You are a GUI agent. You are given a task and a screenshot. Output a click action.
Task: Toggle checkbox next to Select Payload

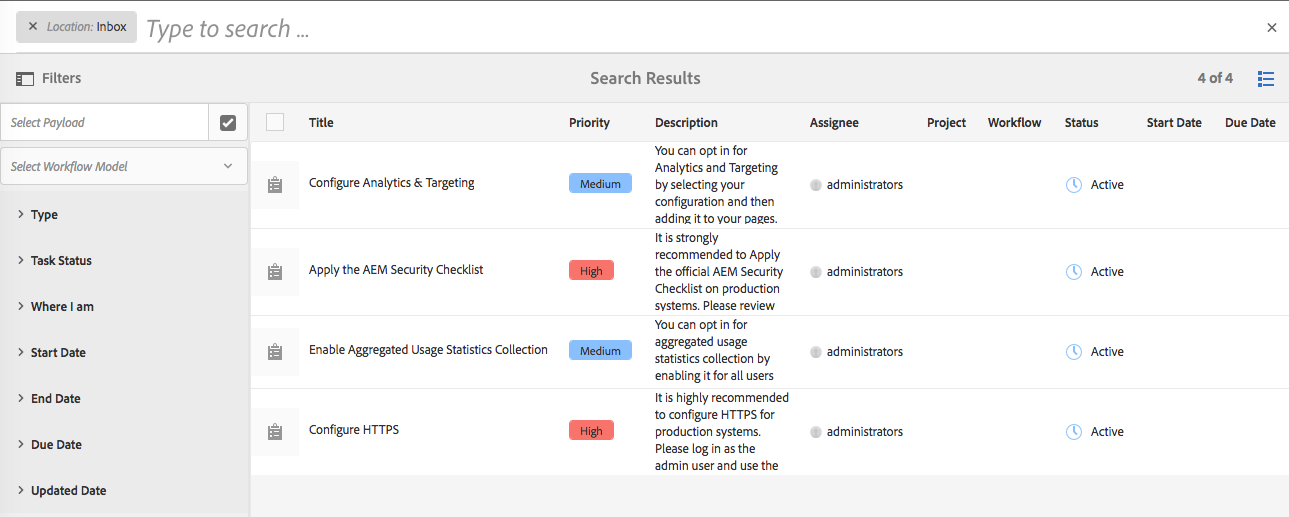[x=228, y=122]
